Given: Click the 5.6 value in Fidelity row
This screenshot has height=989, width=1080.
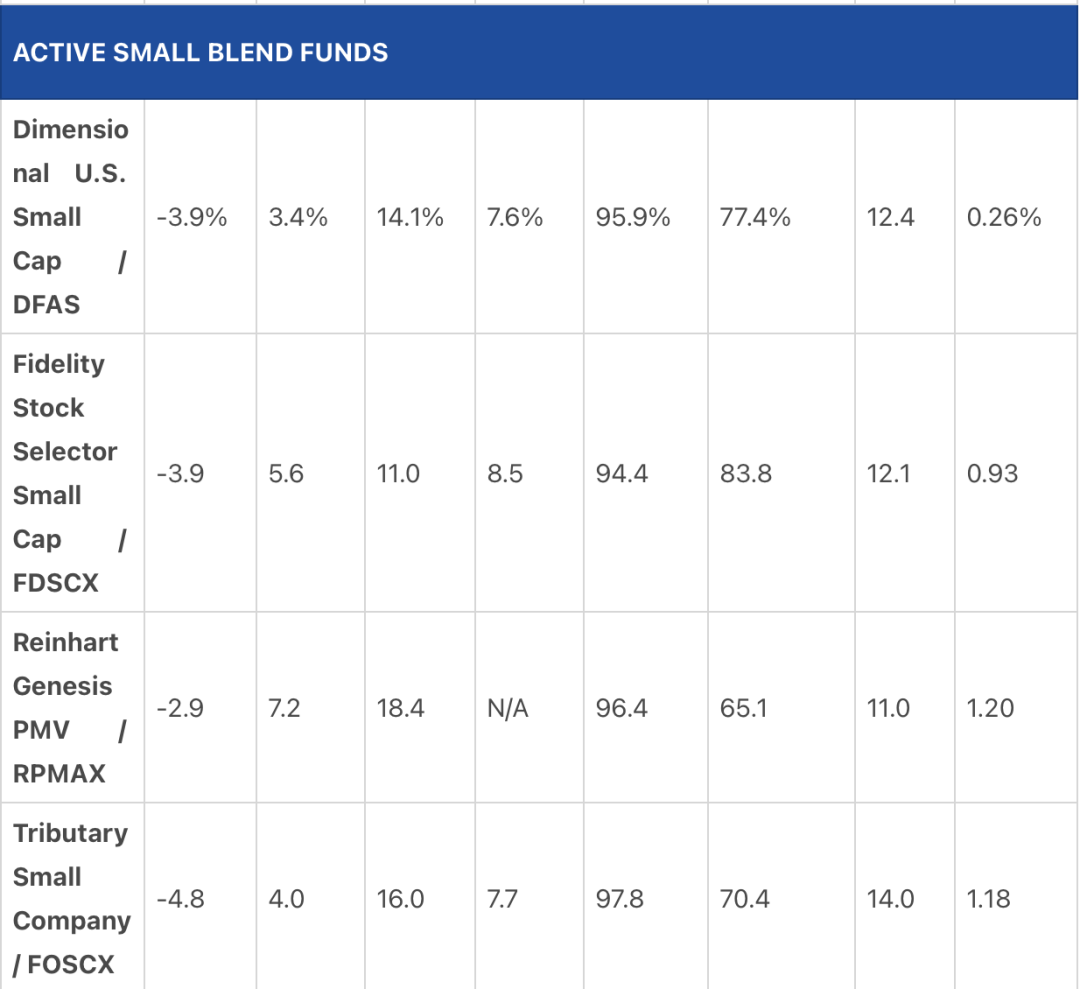Looking at the screenshot, I should click(286, 474).
